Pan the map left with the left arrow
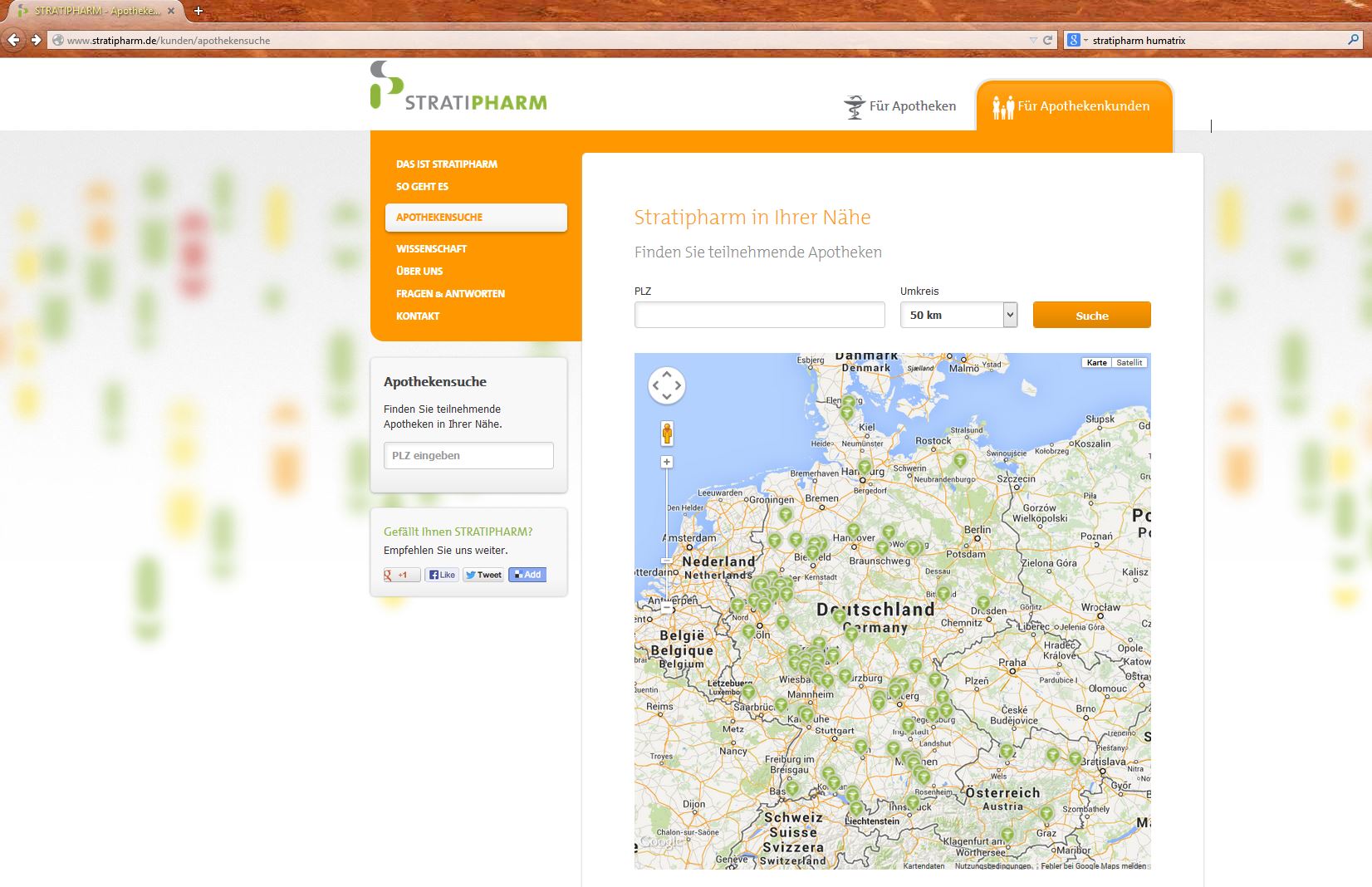This screenshot has width=1372, height=887. pos(656,385)
